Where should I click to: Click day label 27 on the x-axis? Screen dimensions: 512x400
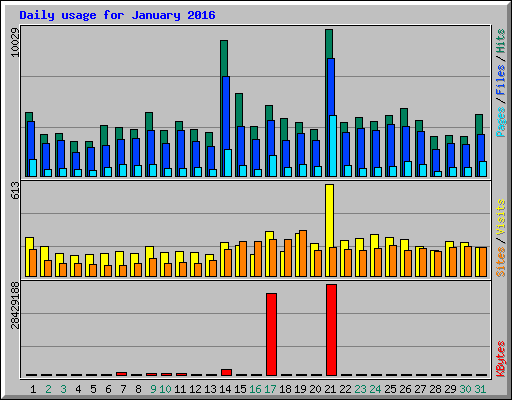420,389
